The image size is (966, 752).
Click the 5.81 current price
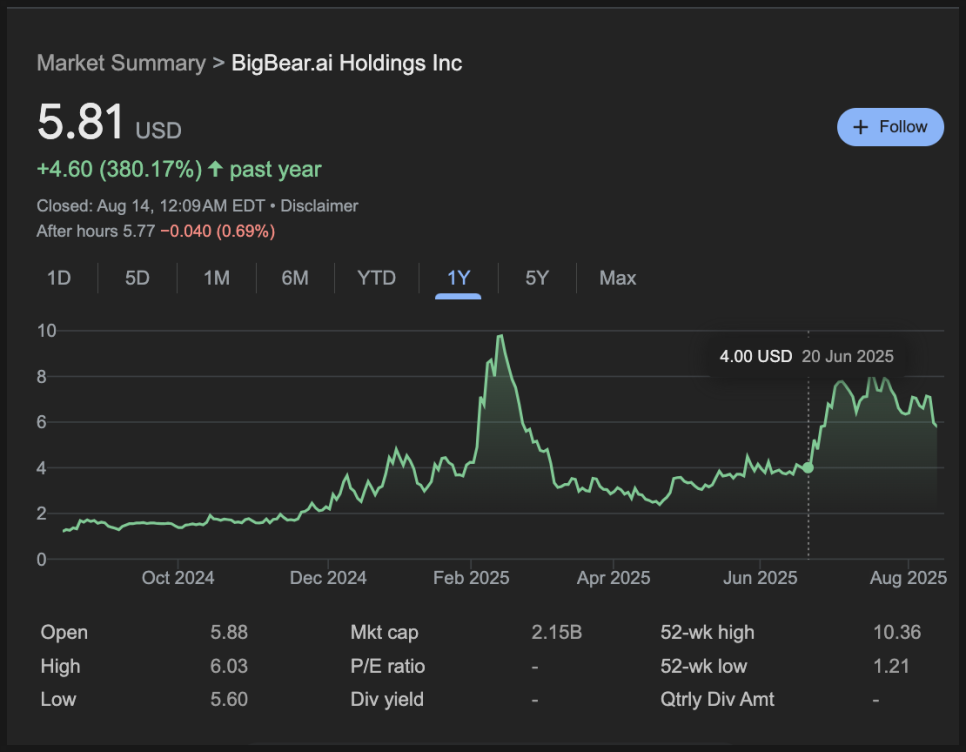tap(81, 121)
